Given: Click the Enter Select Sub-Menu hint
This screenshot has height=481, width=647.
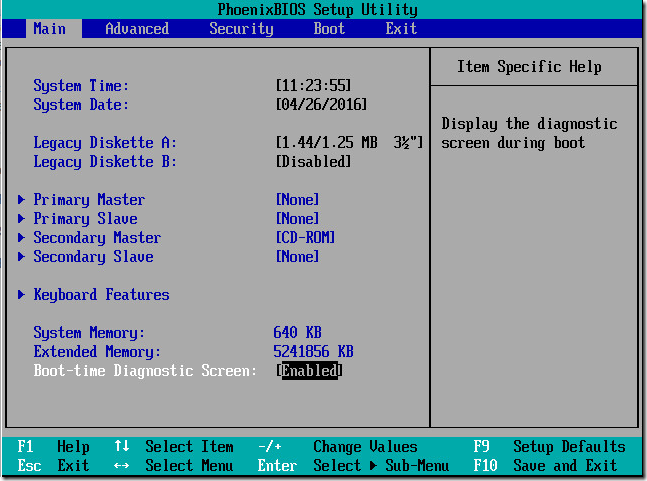Looking at the screenshot, I should pos(353,465).
